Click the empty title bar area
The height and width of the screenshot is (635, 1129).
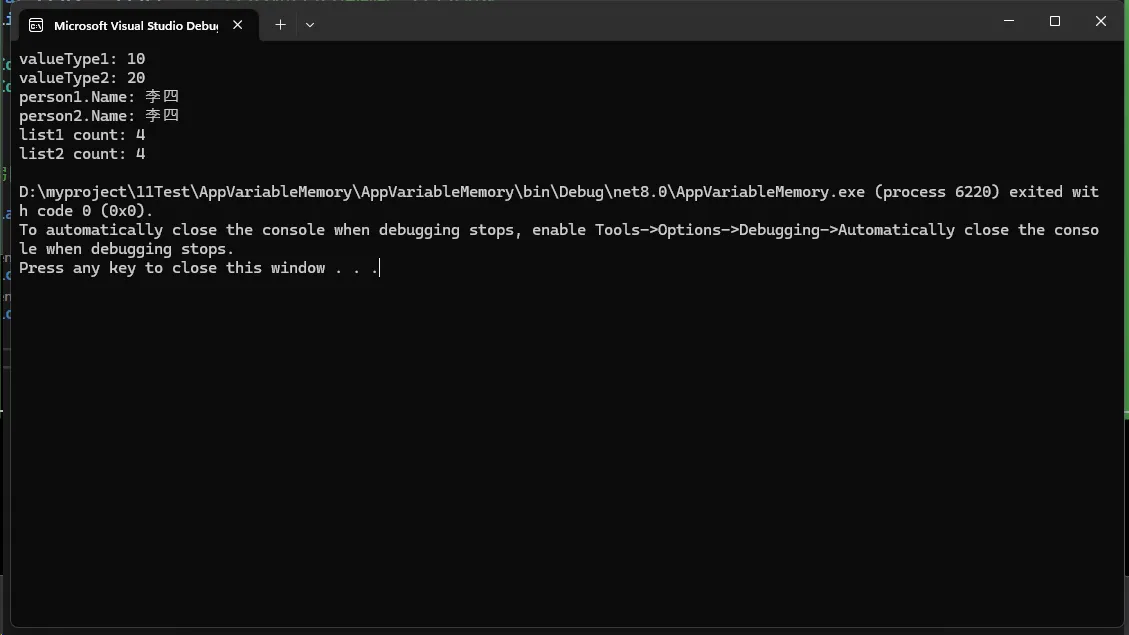pos(650,21)
